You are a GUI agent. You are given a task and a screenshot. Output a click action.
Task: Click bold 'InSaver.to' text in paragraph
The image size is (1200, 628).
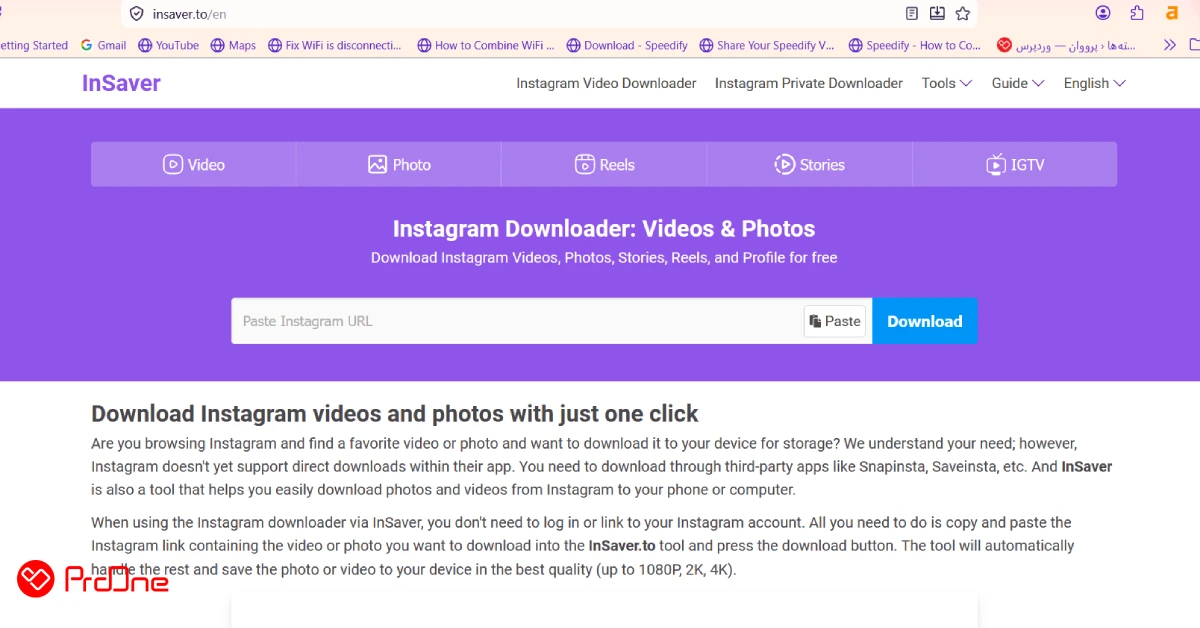[622, 546]
